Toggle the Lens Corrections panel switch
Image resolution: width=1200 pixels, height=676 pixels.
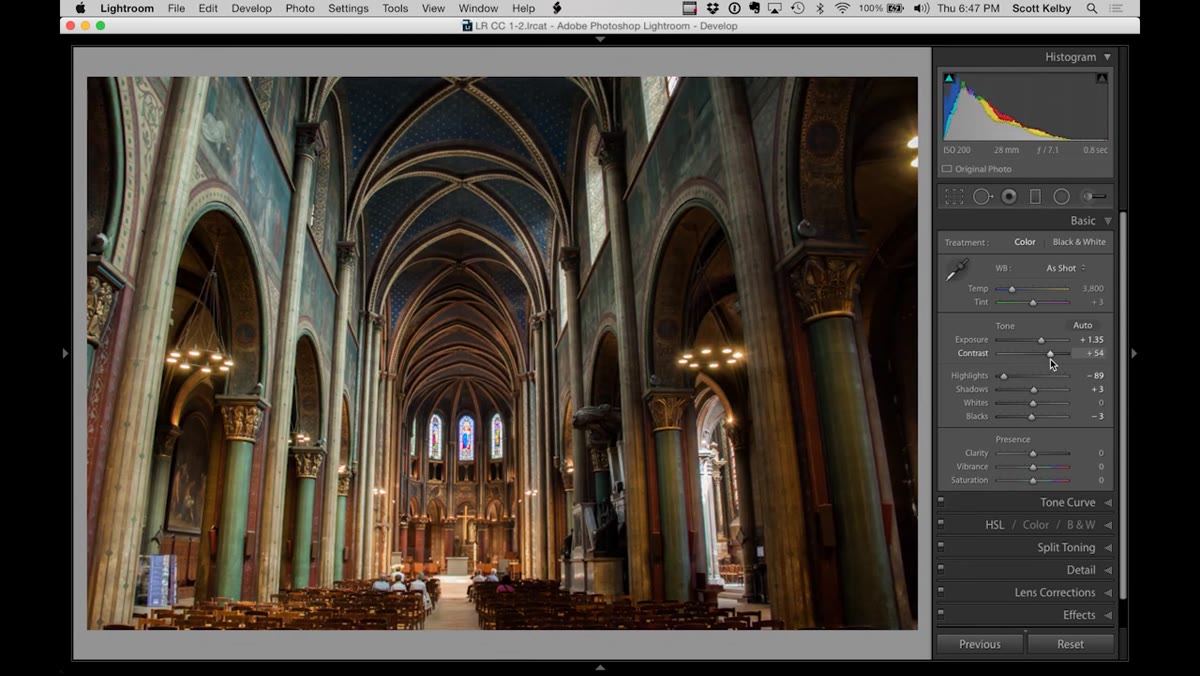941,592
